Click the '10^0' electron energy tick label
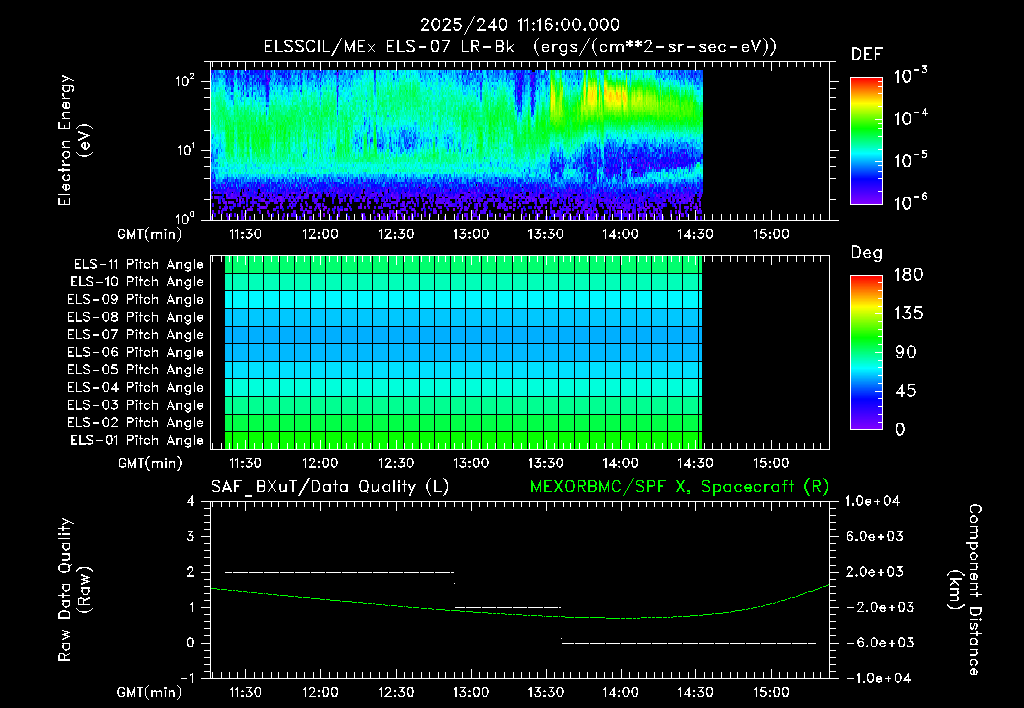Viewport: 1024px width, 708px height. (x=185, y=218)
